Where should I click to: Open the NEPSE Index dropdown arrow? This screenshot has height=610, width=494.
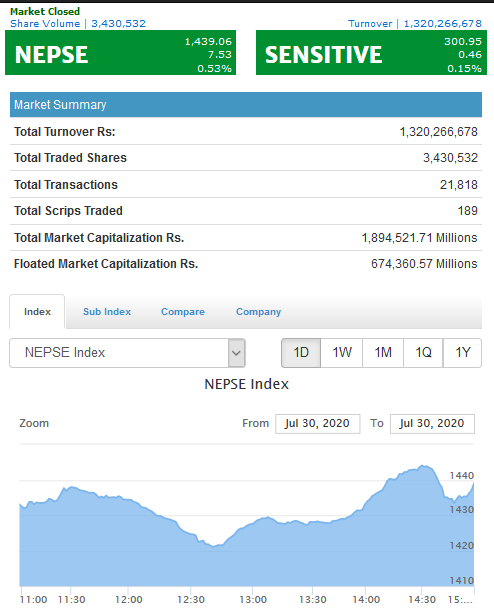pos(236,353)
